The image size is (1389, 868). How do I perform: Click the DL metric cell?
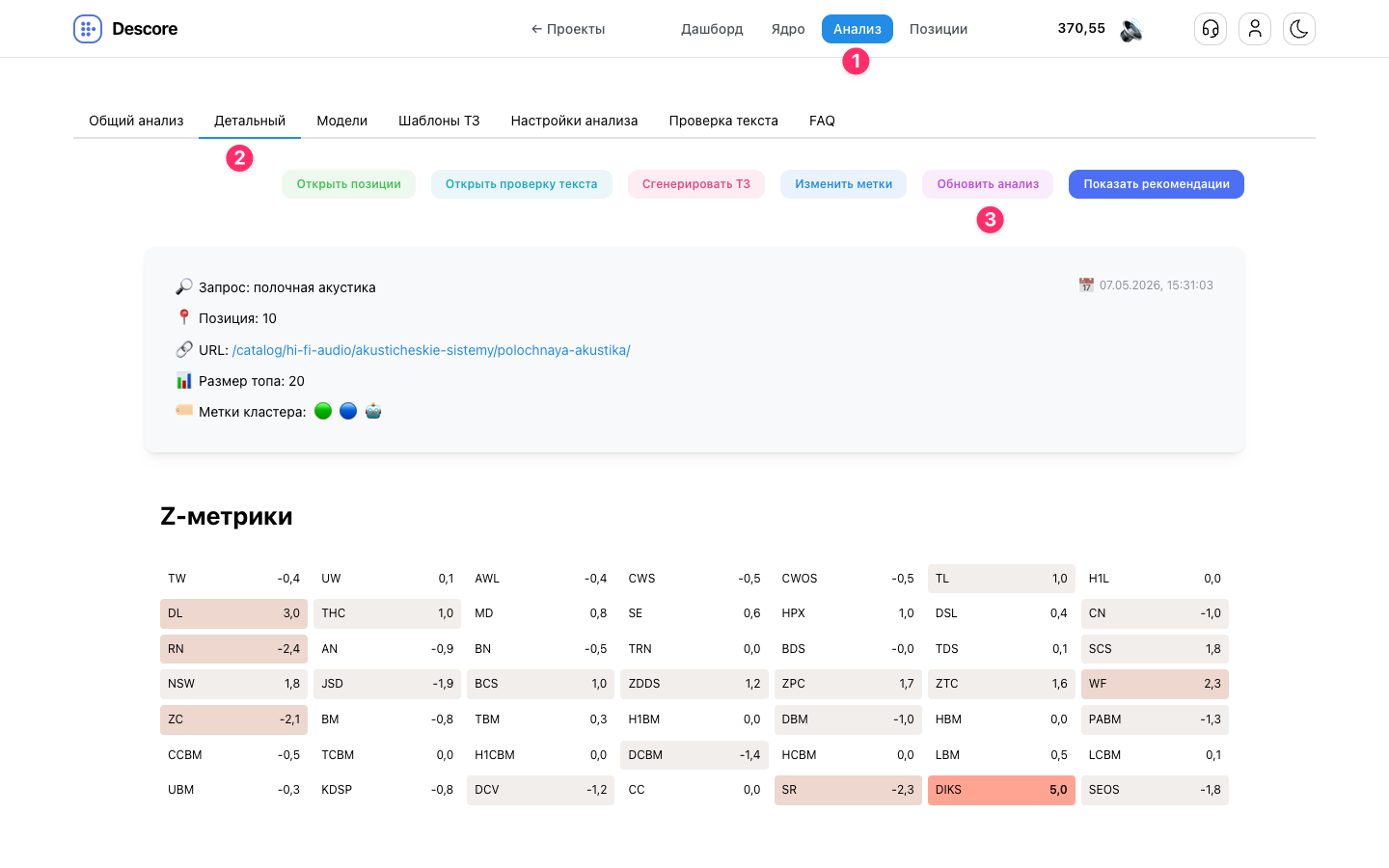(x=233, y=613)
